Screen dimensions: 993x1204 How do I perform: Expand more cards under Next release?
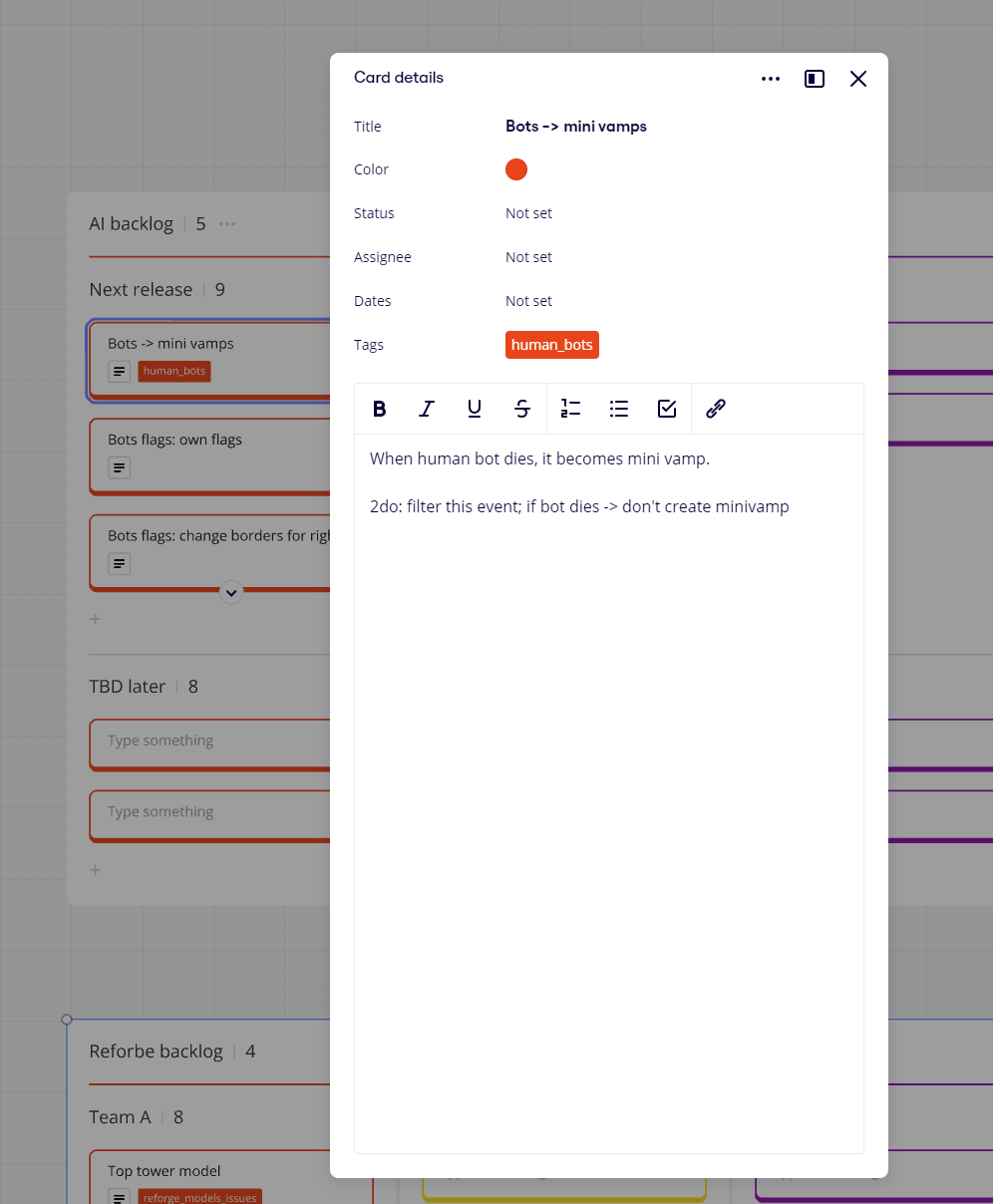pyautogui.click(x=231, y=592)
